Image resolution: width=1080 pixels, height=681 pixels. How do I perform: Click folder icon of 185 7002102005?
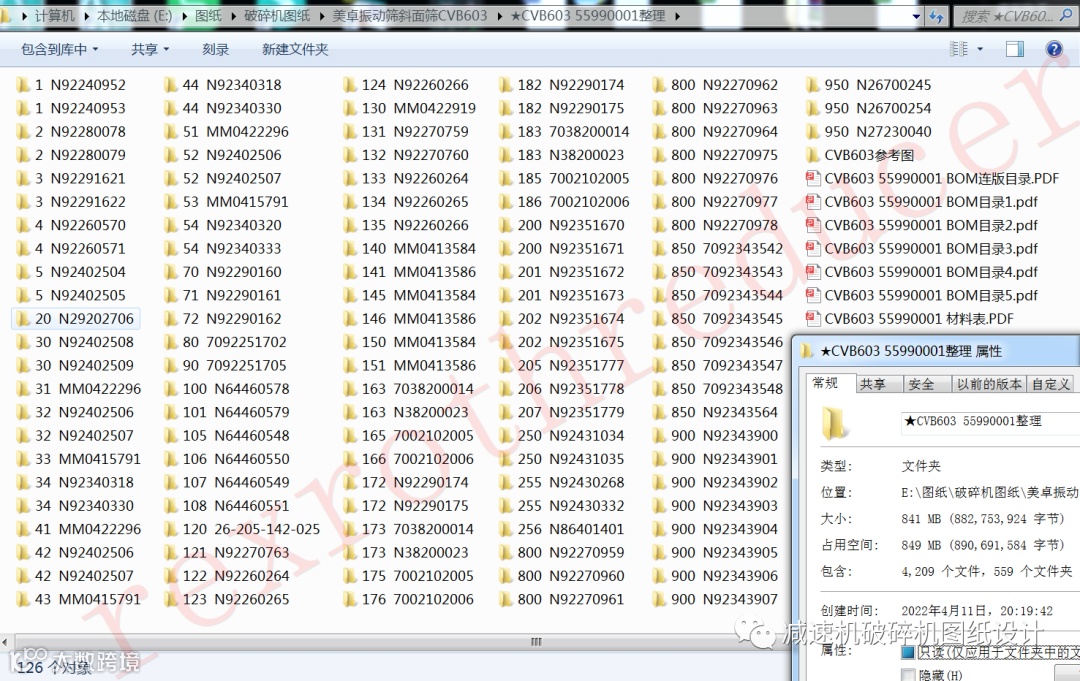506,178
